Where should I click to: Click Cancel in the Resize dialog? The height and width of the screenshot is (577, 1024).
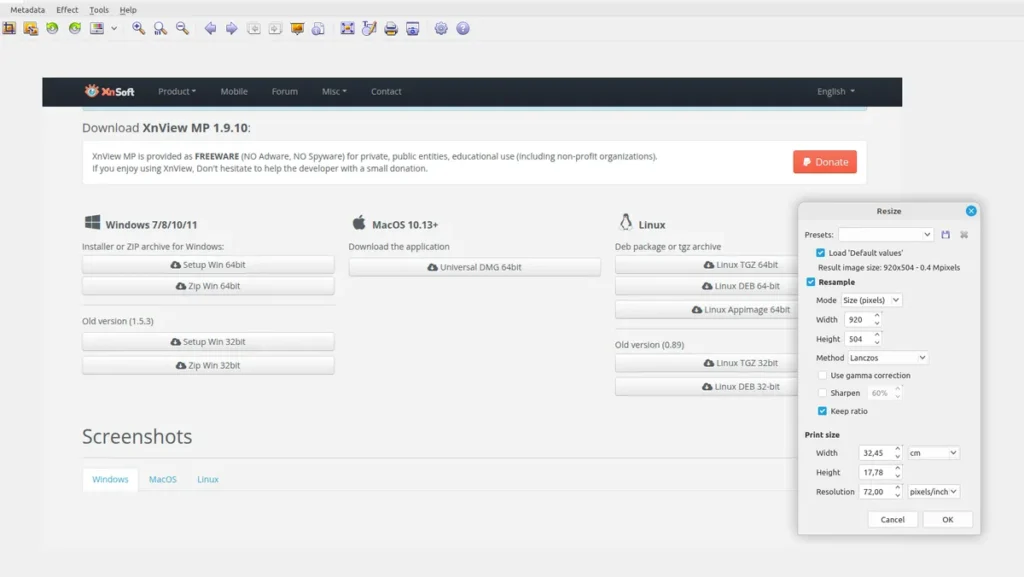892,520
